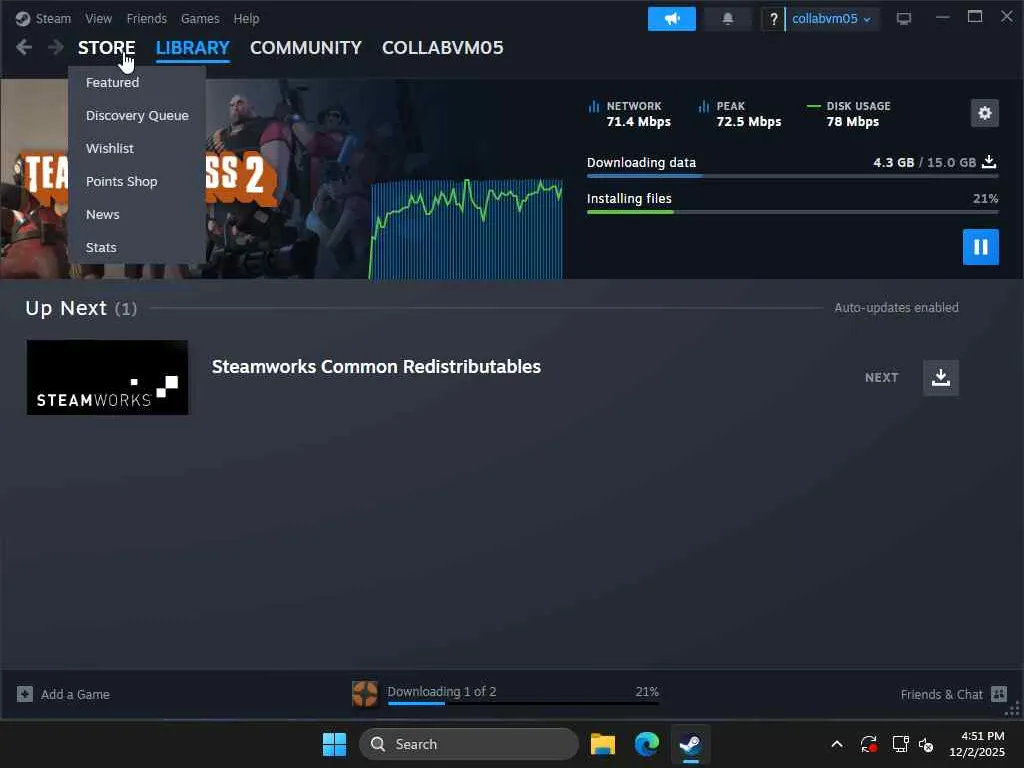Click the Downloading data progress bar
The height and width of the screenshot is (768, 1024).
coord(792,176)
